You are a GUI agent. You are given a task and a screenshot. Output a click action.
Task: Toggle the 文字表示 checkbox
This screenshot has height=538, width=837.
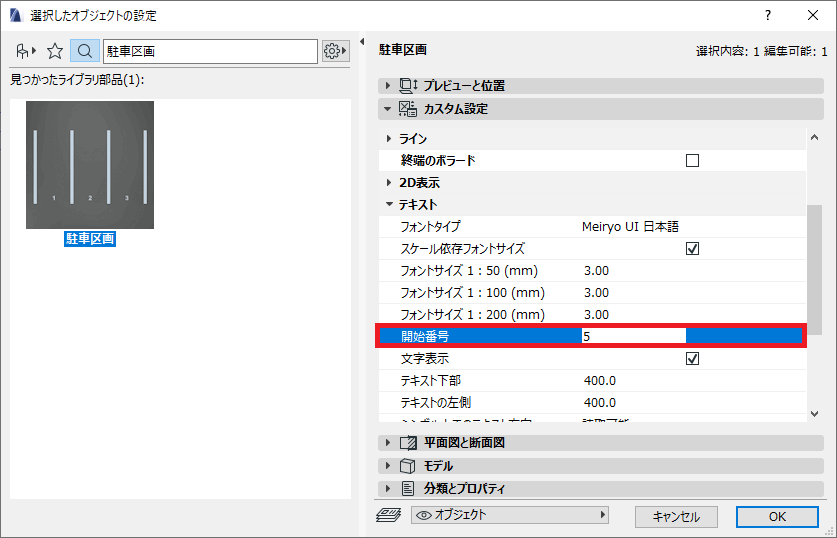(x=692, y=359)
